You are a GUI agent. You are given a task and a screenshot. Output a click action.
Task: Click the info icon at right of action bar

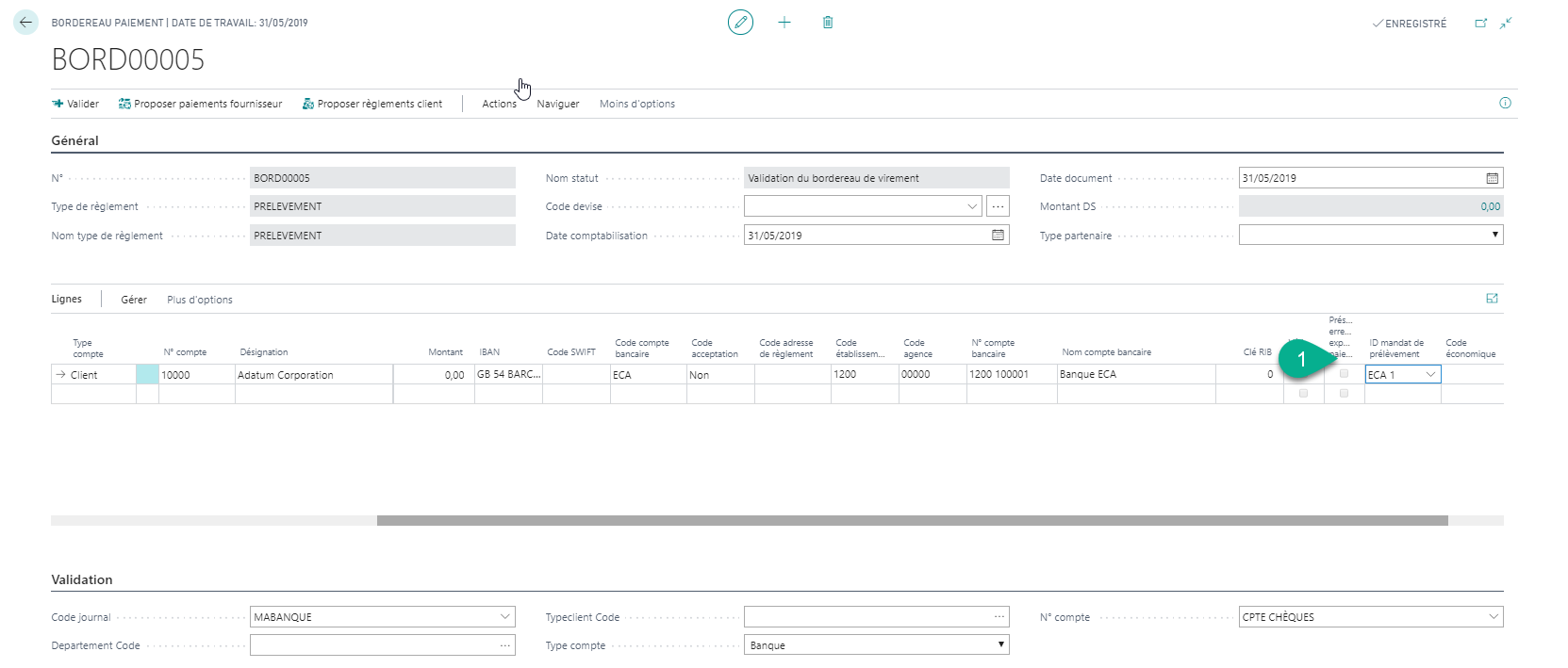point(1505,104)
